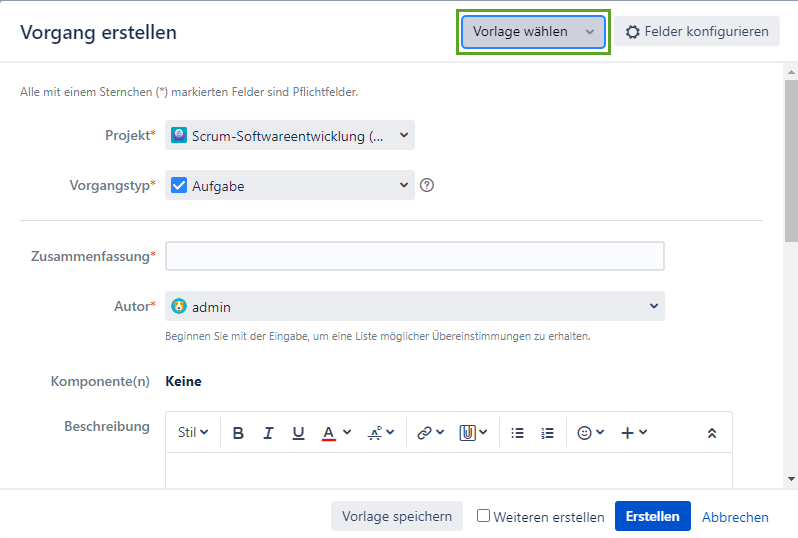Click the underline formatting icon
The width and height of the screenshot is (798, 538).
pyautogui.click(x=298, y=433)
